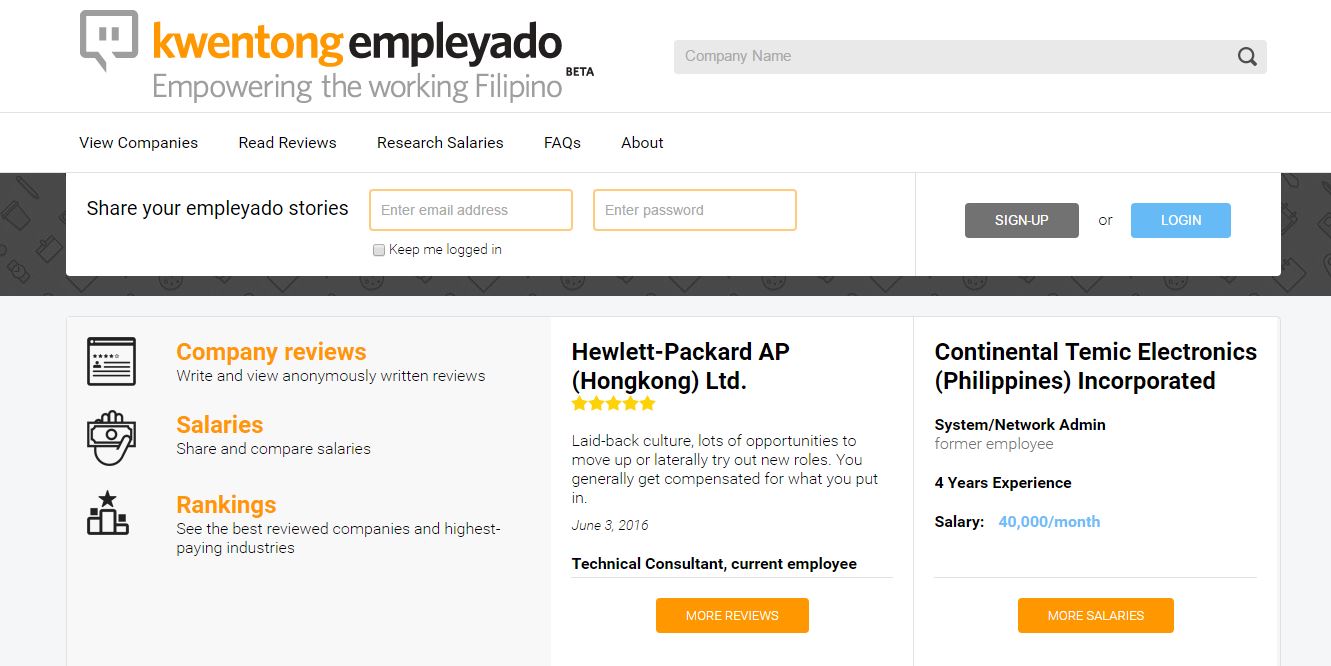This screenshot has height=666, width=1331.
Task: Click the five-star rating under Hewlett-Packard
Action: [613, 404]
